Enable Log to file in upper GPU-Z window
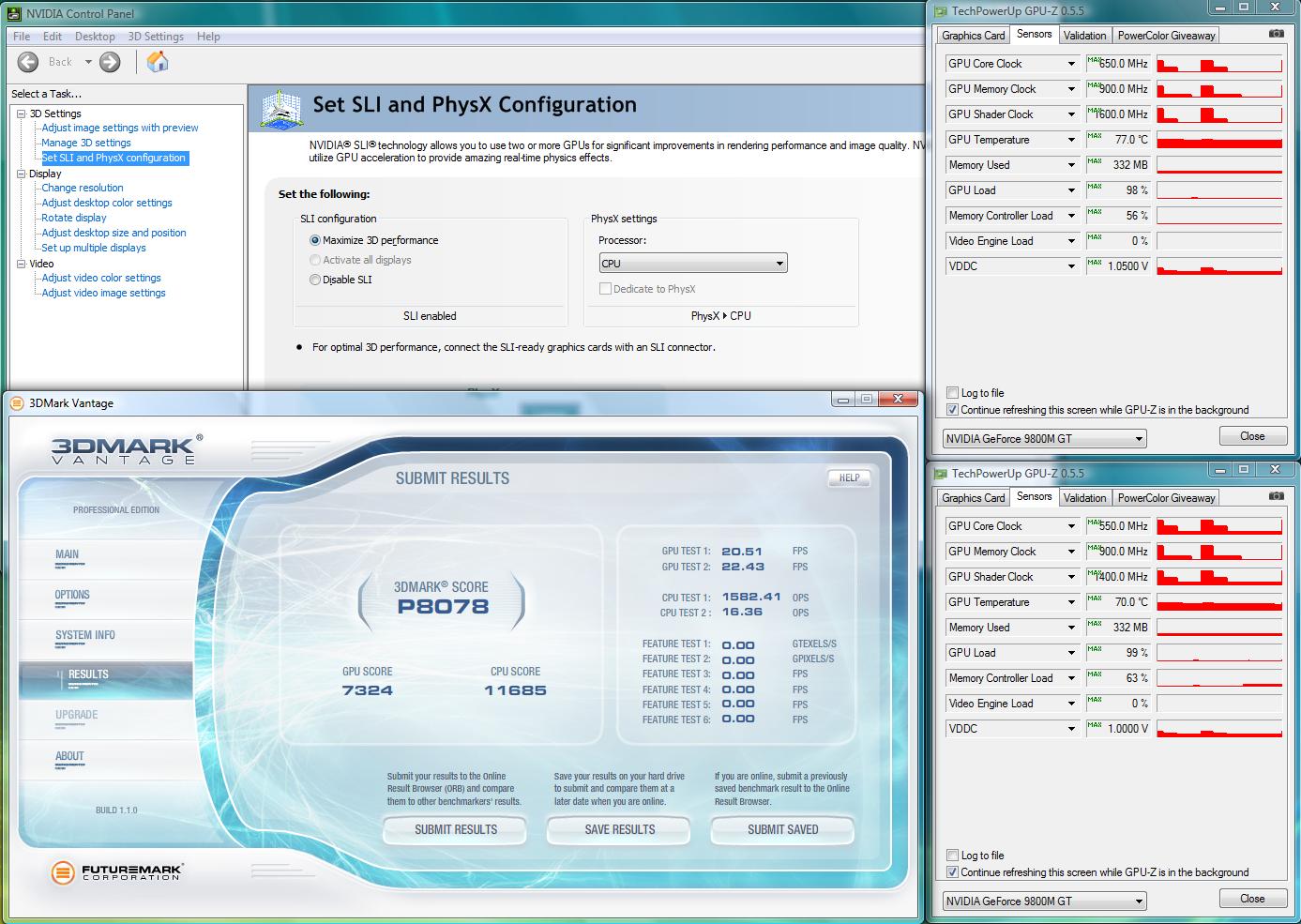1301x924 pixels. tap(953, 393)
